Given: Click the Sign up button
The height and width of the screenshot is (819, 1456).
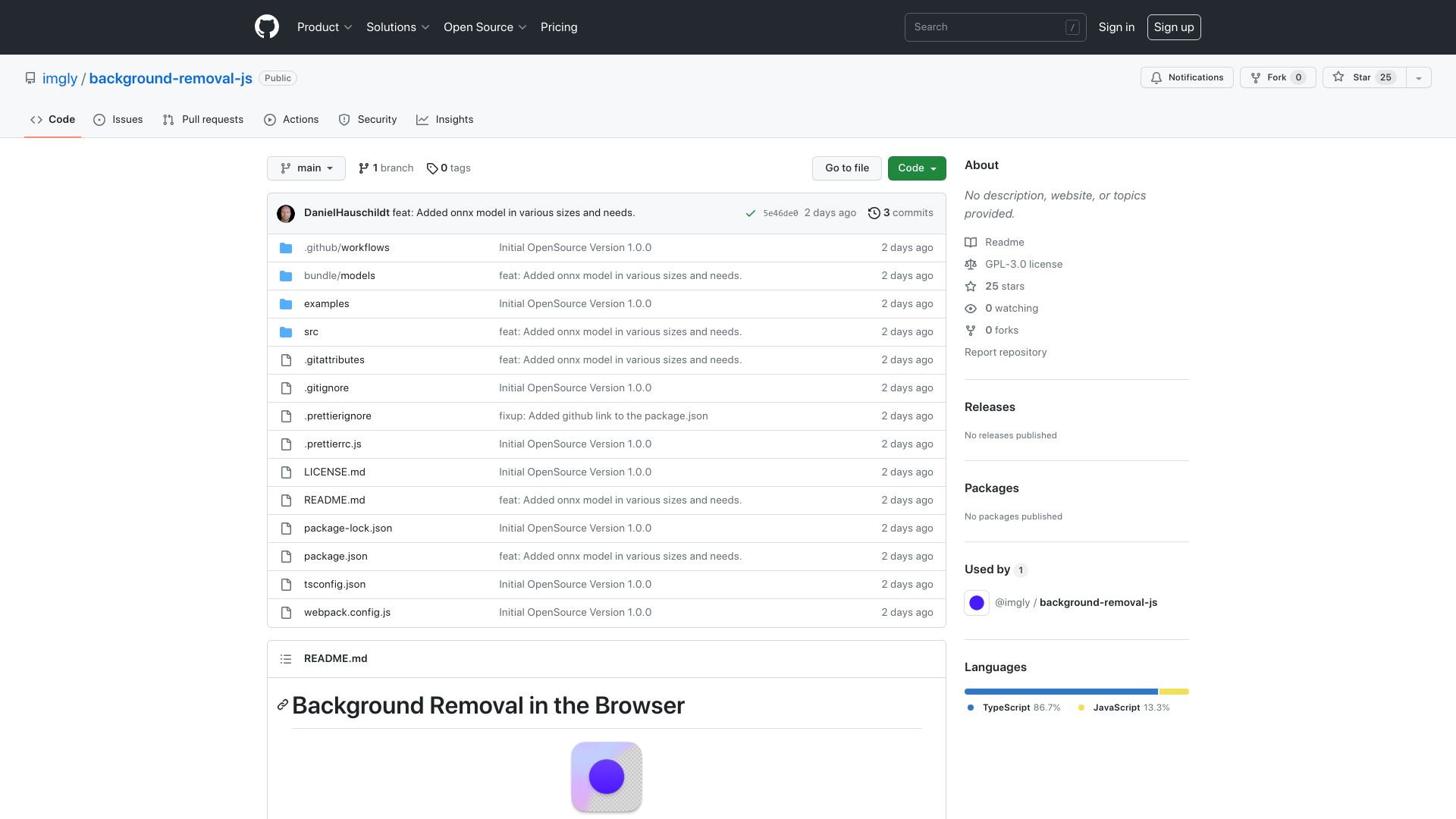Looking at the screenshot, I should pyautogui.click(x=1174, y=27).
